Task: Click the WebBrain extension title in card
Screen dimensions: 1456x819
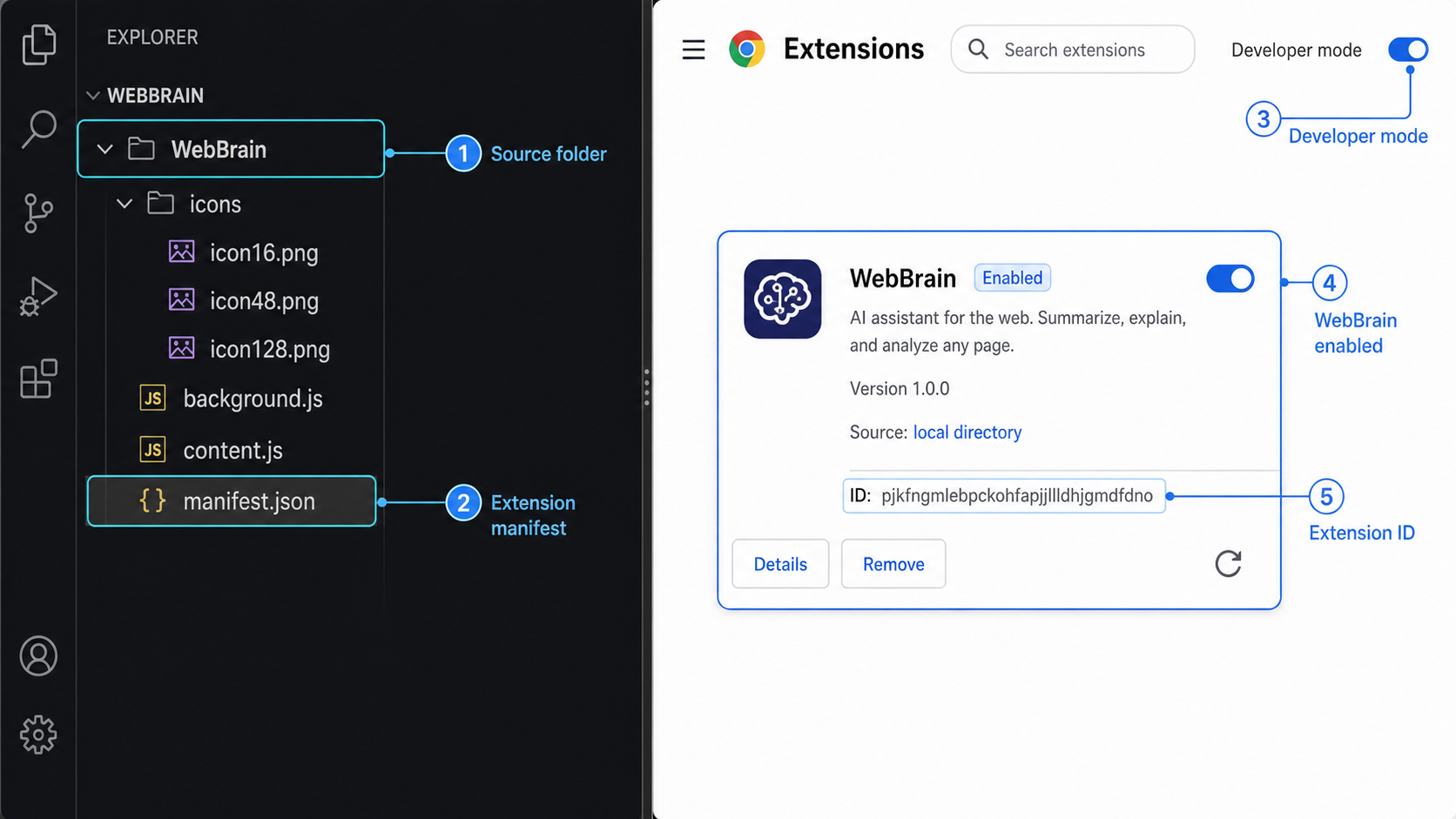Action: [x=903, y=279]
